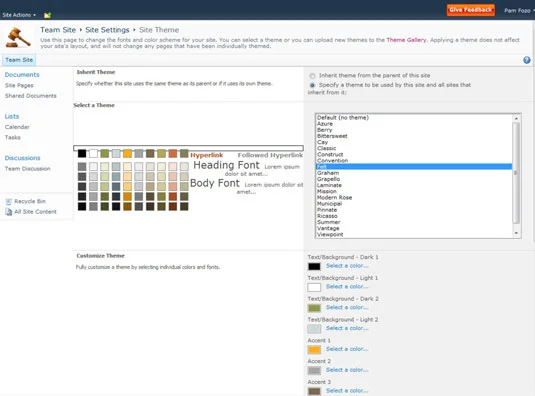This screenshot has width=535, height=396.
Task: Click the Text/Background Dark 2 olive swatch
Action: coord(314,308)
